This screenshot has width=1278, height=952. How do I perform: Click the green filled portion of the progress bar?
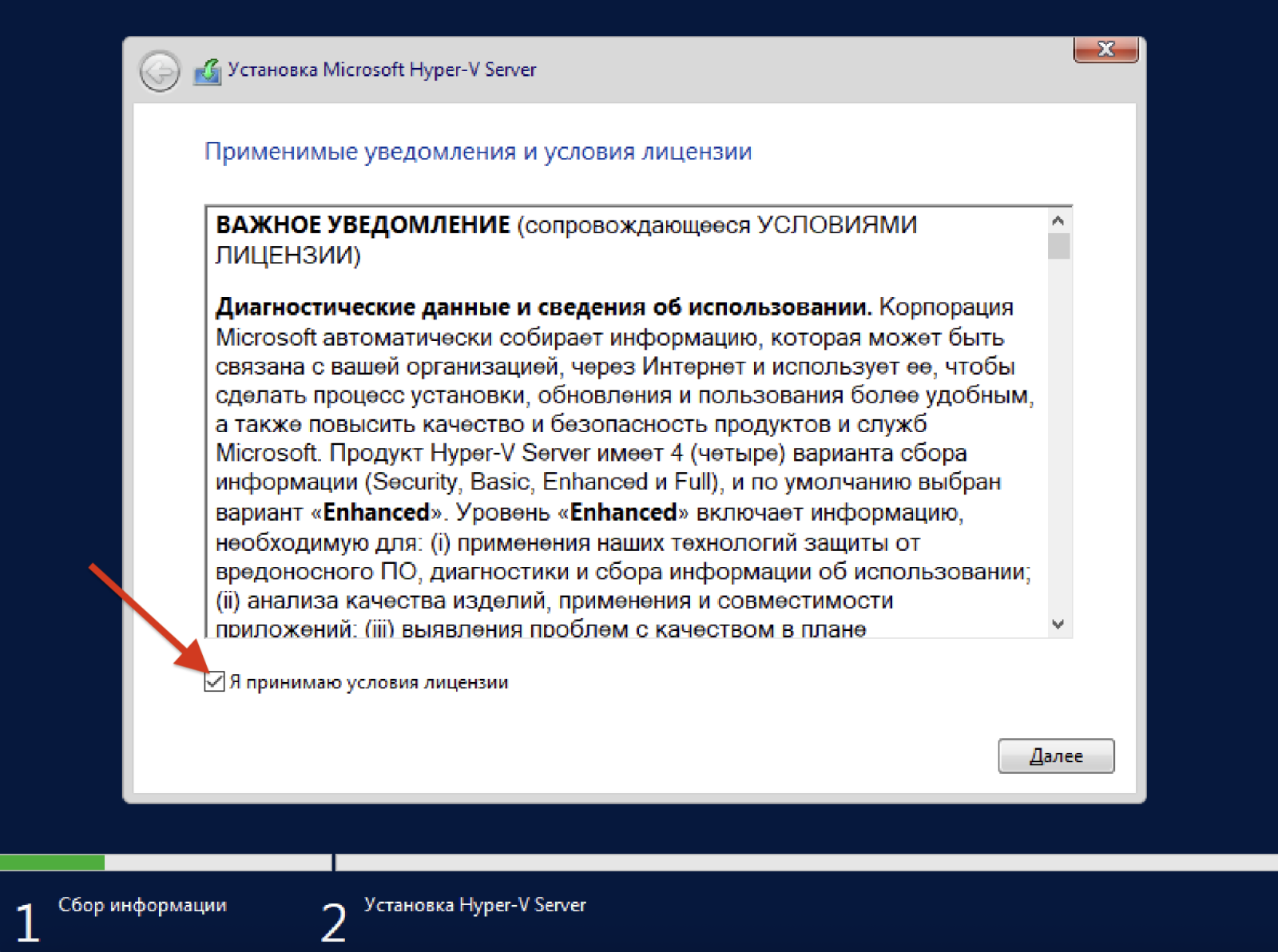coord(52,862)
